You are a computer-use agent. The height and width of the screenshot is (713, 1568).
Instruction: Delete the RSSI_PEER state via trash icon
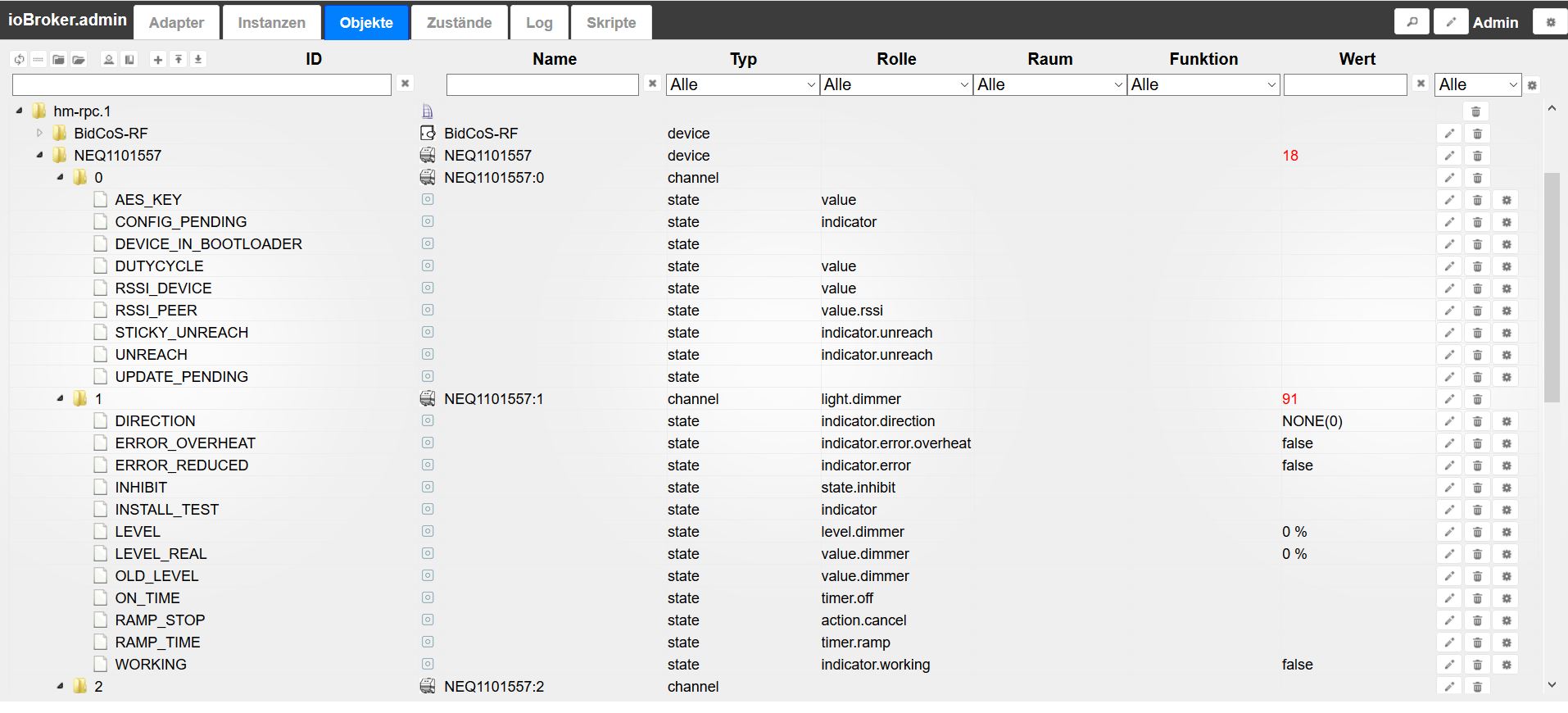(1477, 311)
